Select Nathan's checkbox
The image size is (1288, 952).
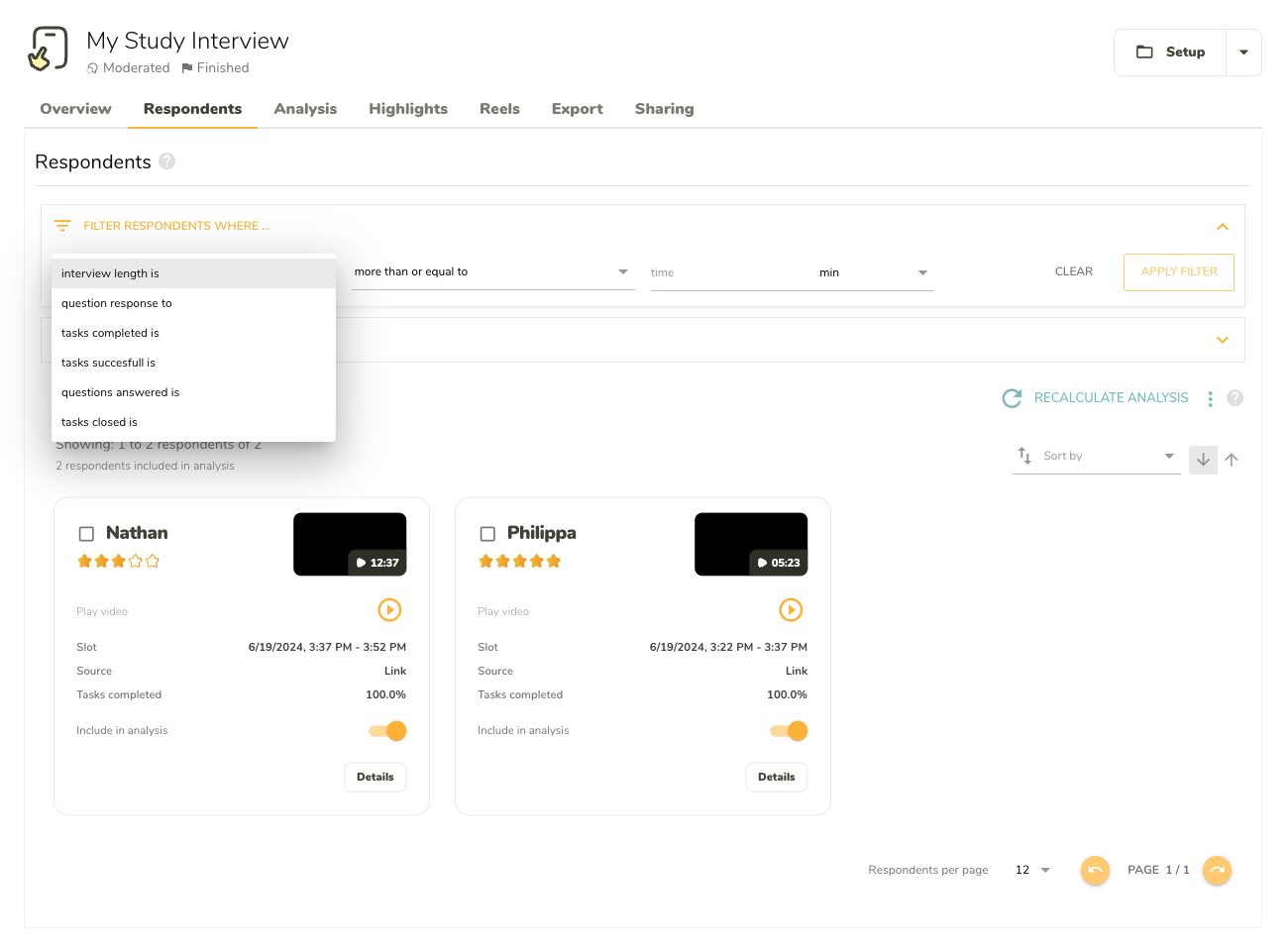tap(86, 534)
